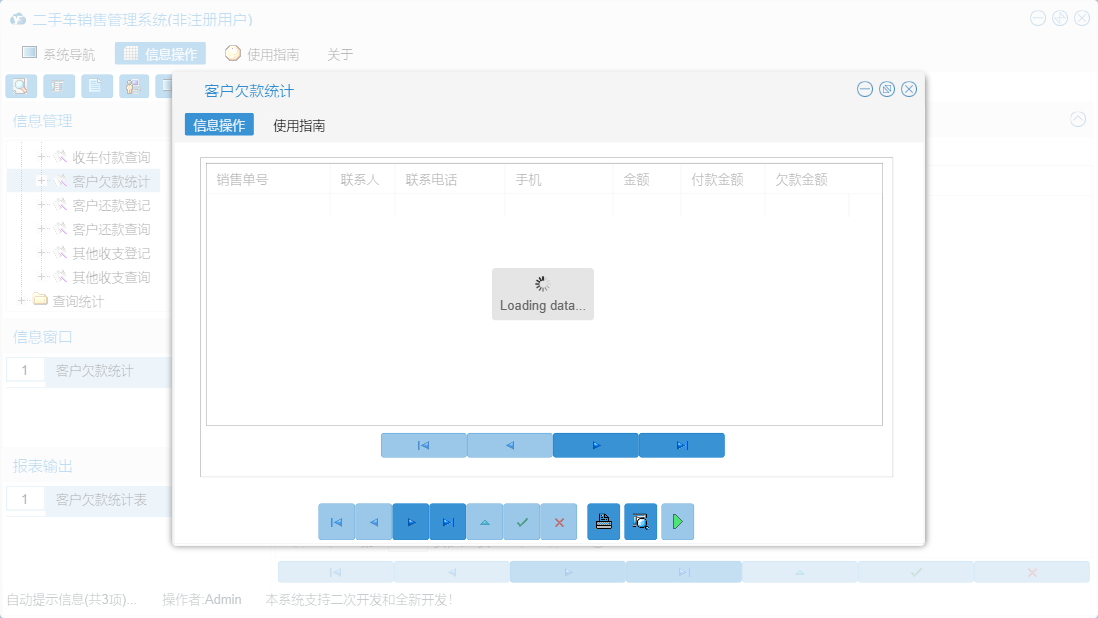This screenshot has height=618, width=1098.
Task: Jump to the last record in the dialog toolbar
Action: pos(447,521)
